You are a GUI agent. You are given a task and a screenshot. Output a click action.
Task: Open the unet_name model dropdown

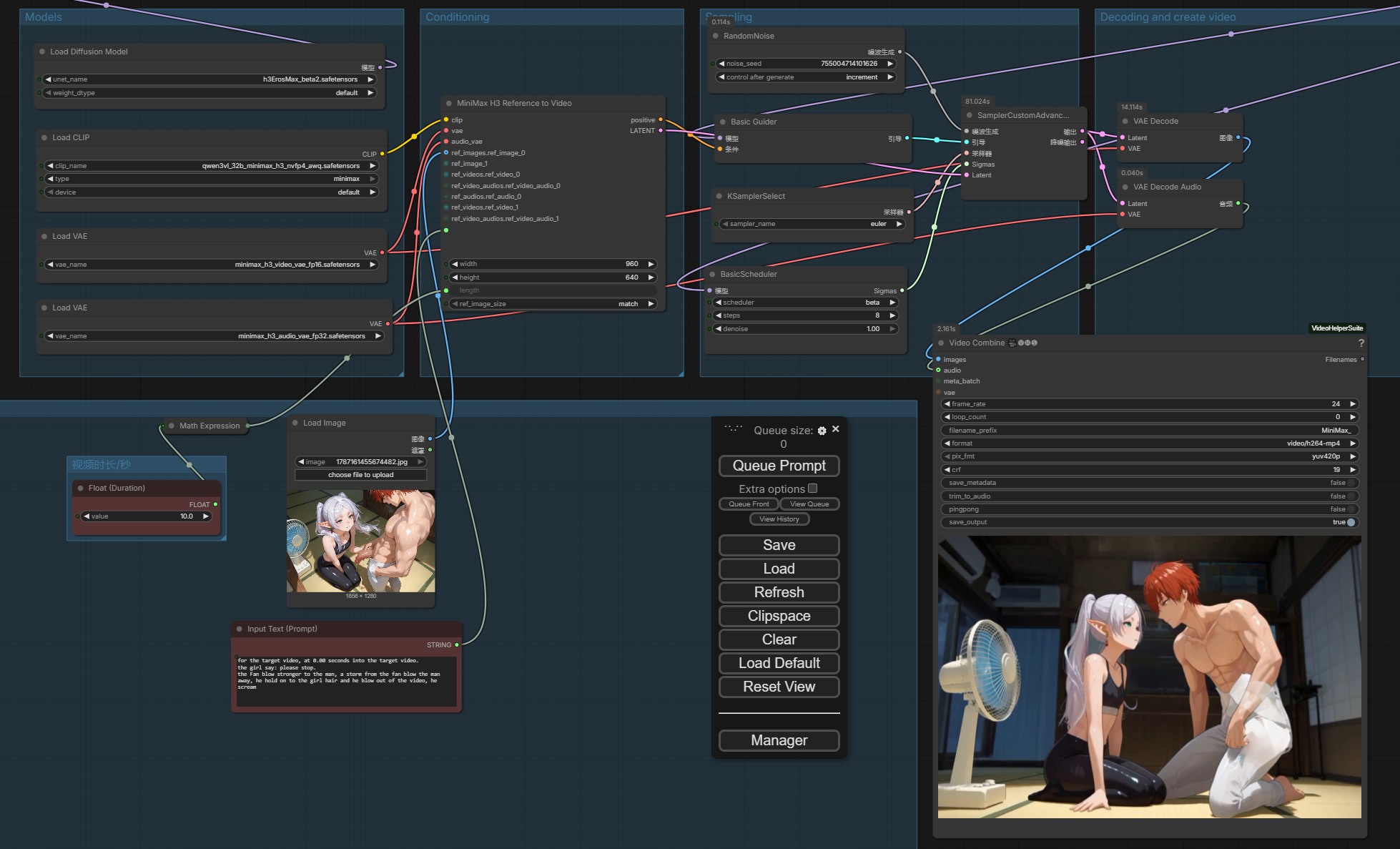point(209,79)
